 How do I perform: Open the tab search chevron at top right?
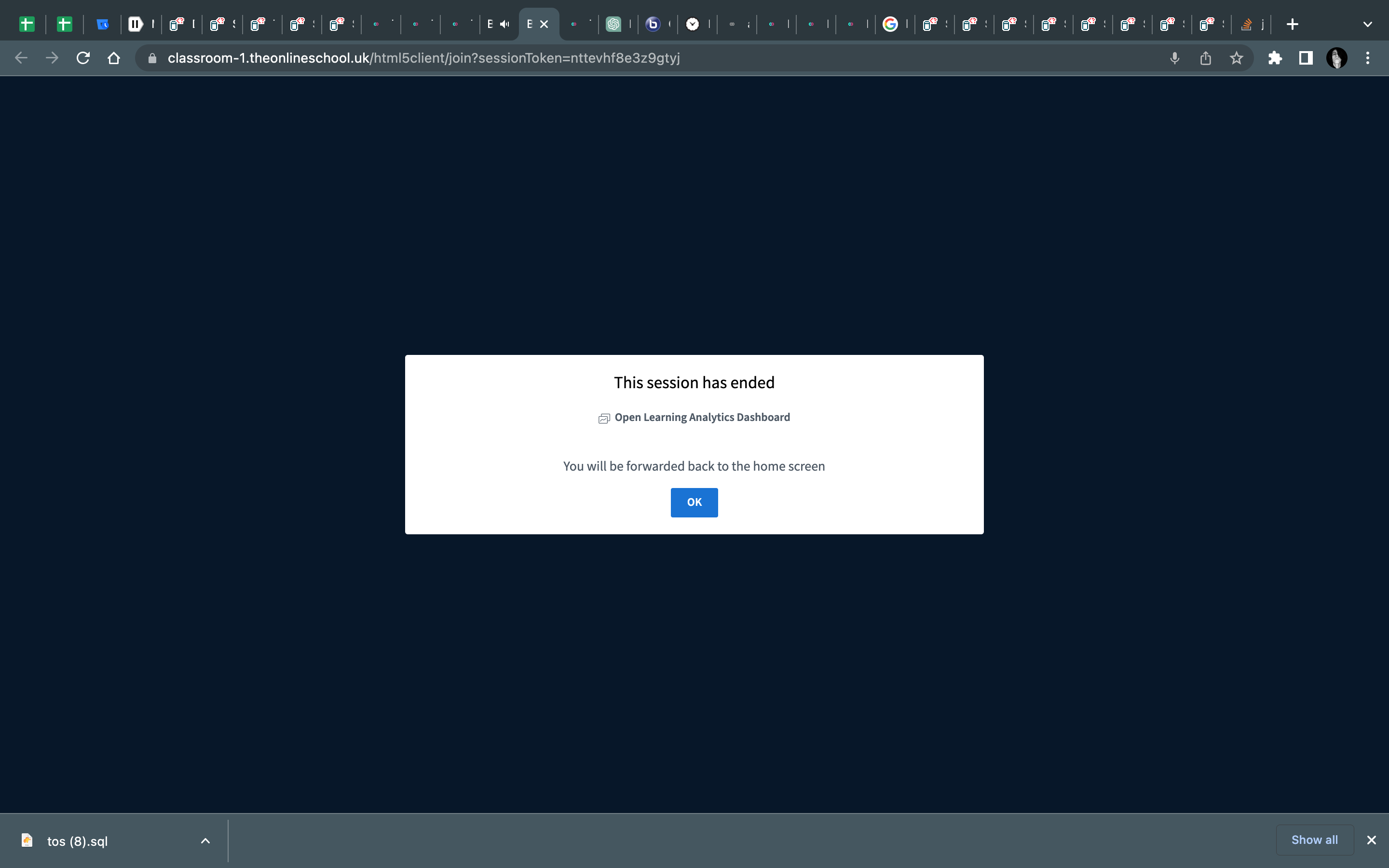1368,24
